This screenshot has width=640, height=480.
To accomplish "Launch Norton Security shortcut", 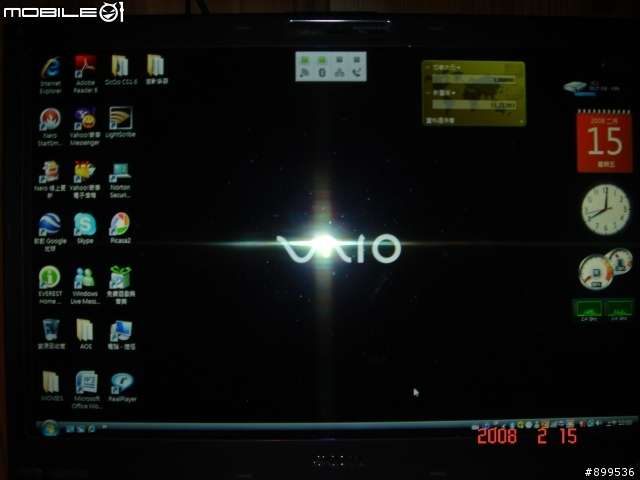I will pos(120,180).
